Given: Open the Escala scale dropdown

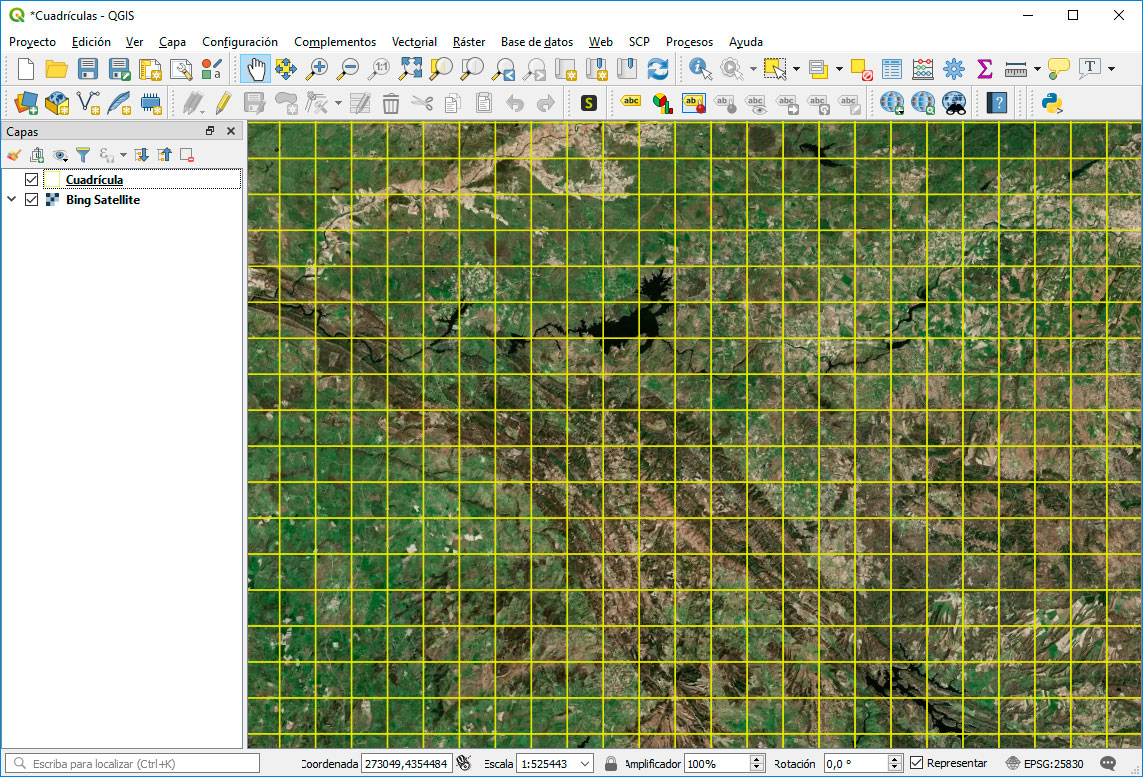Looking at the screenshot, I should pos(587,763).
